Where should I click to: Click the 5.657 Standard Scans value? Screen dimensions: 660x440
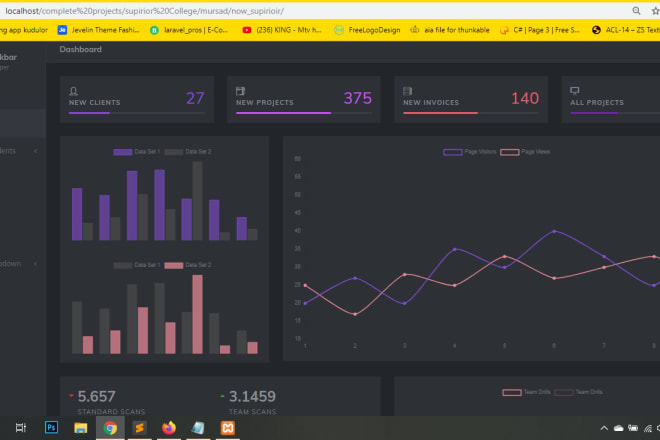96,396
